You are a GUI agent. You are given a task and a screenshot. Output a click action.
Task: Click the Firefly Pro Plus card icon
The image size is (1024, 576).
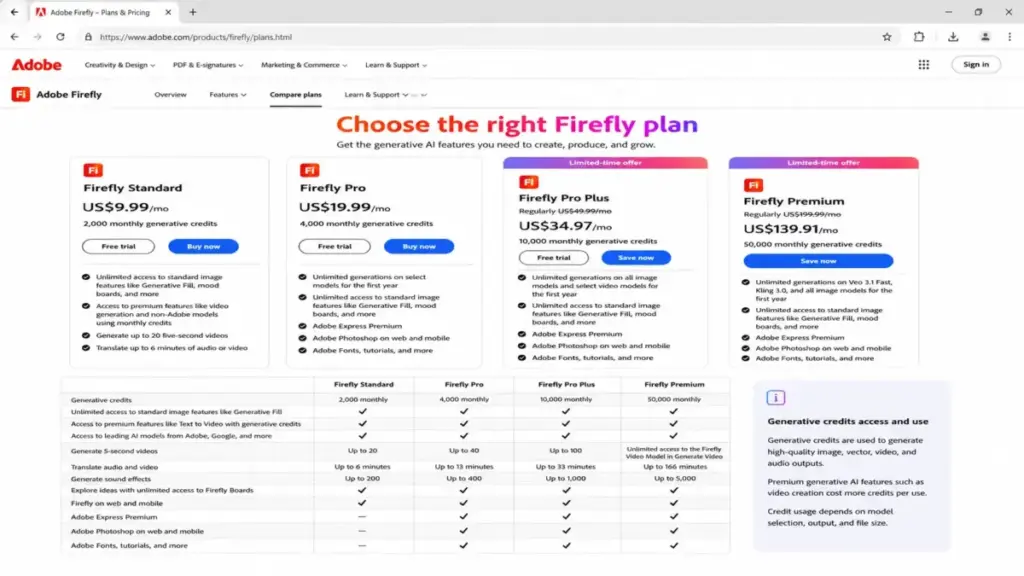(x=528, y=182)
